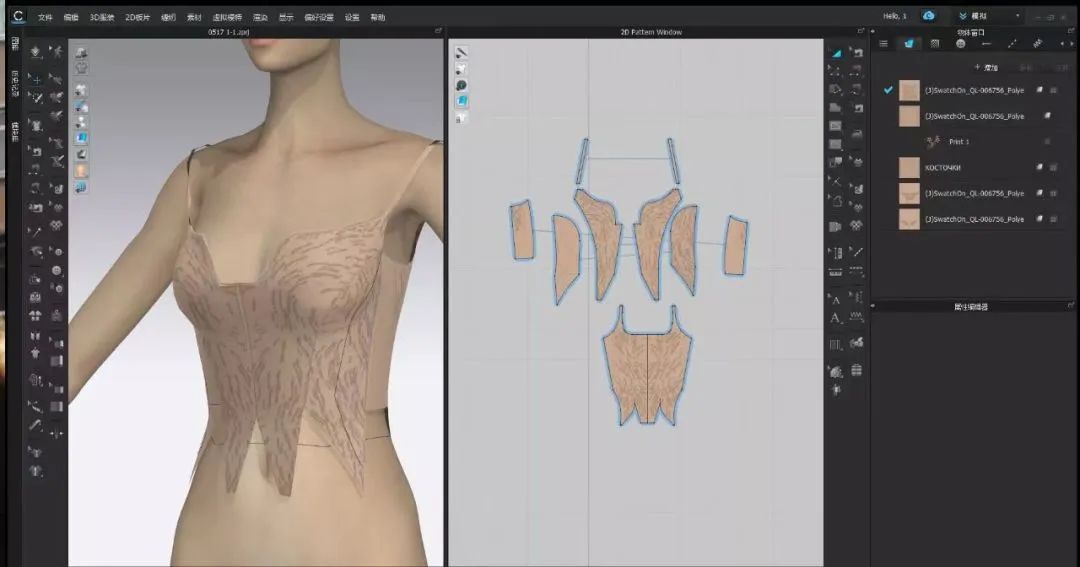Viewport: 1080px width, 567px height.
Task: Toggle the highlighted blue display icon in 2D window
Action: (462, 100)
